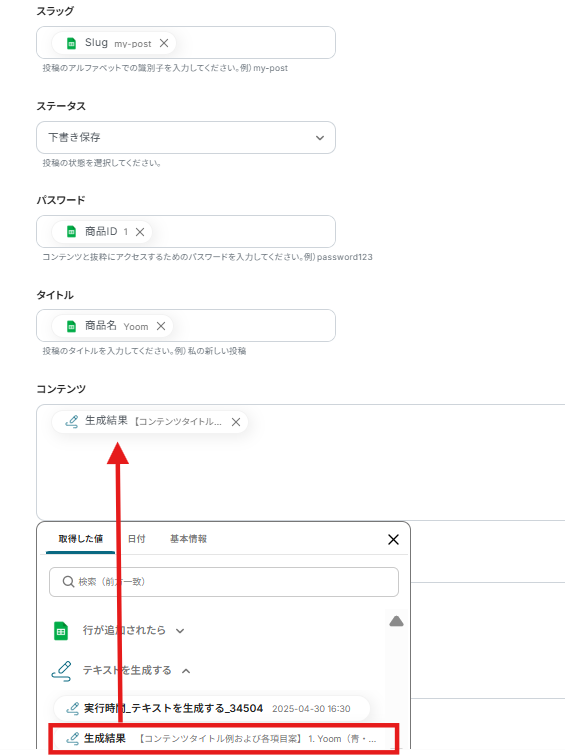Image resolution: width=565 pixels, height=756 pixels.
Task: Click the pen icon next to テキストを生成する
Action: pyautogui.click(x=62, y=671)
